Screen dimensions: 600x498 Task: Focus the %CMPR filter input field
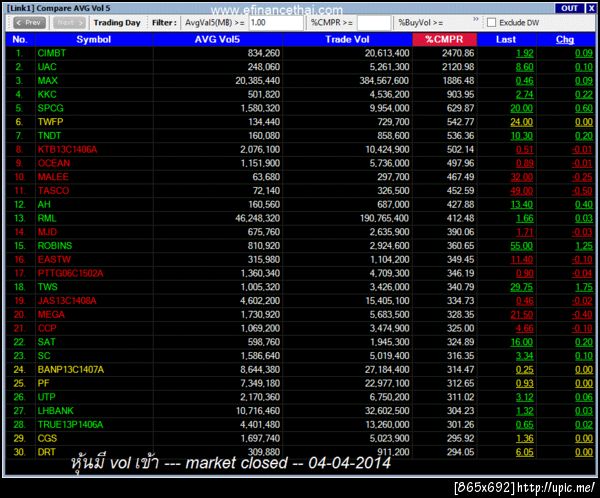[x=373, y=23]
